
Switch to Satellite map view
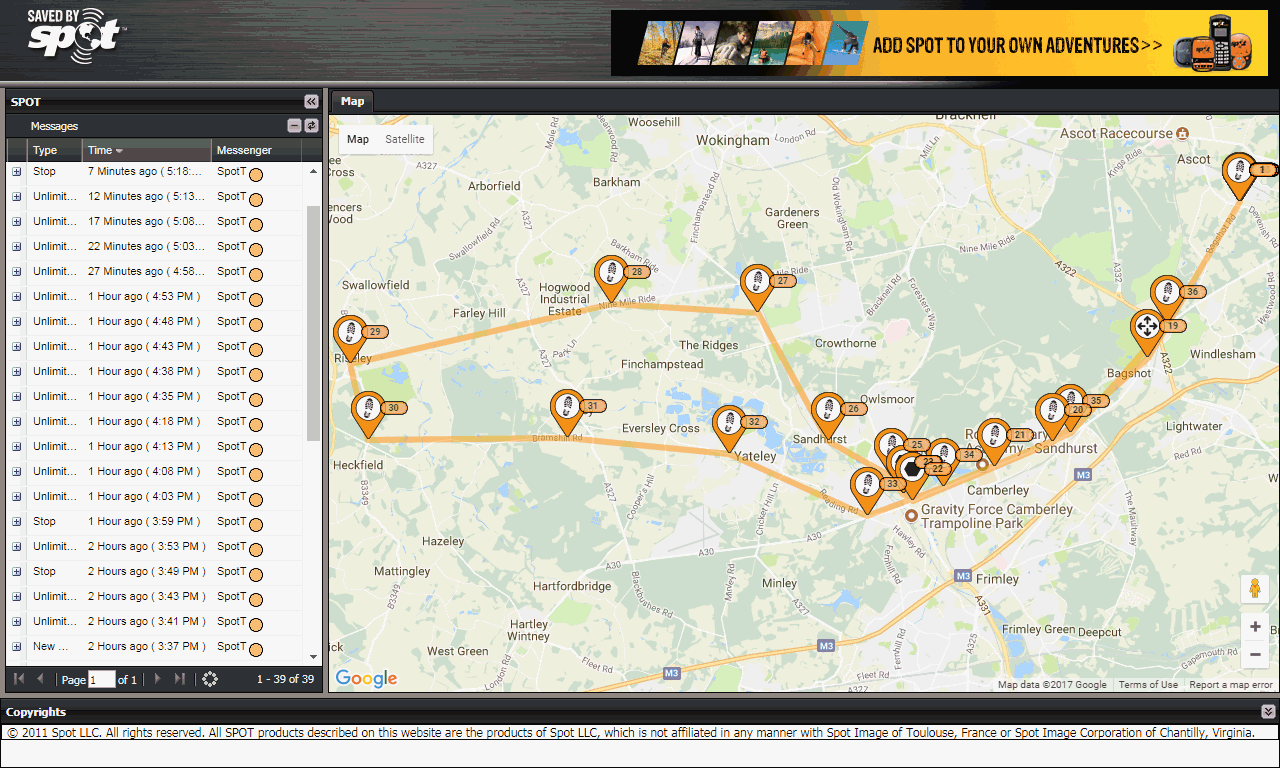405,139
